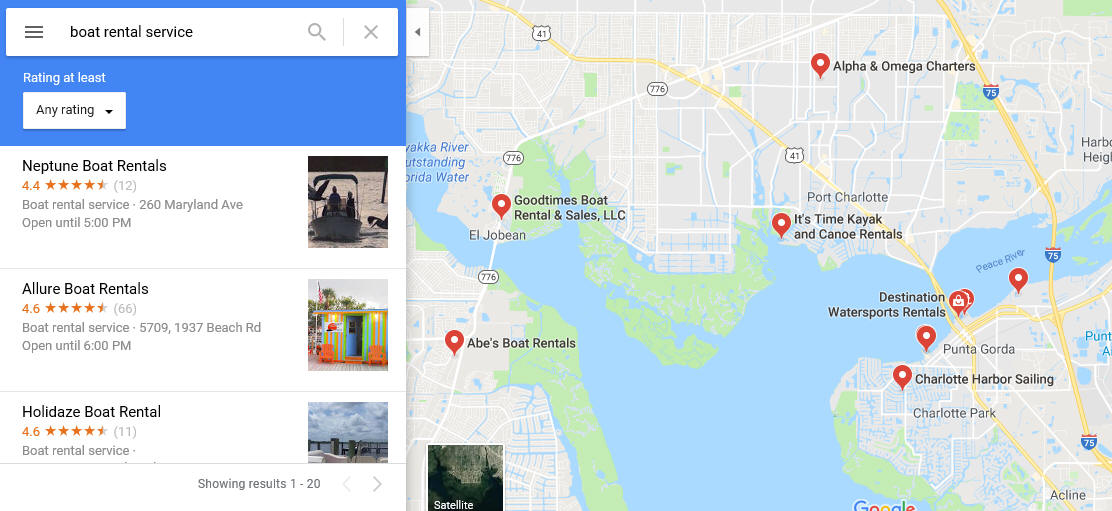The width and height of the screenshot is (1112, 511).
Task: Click Destination Watersports Rentals shopping pin
Action: point(957,303)
